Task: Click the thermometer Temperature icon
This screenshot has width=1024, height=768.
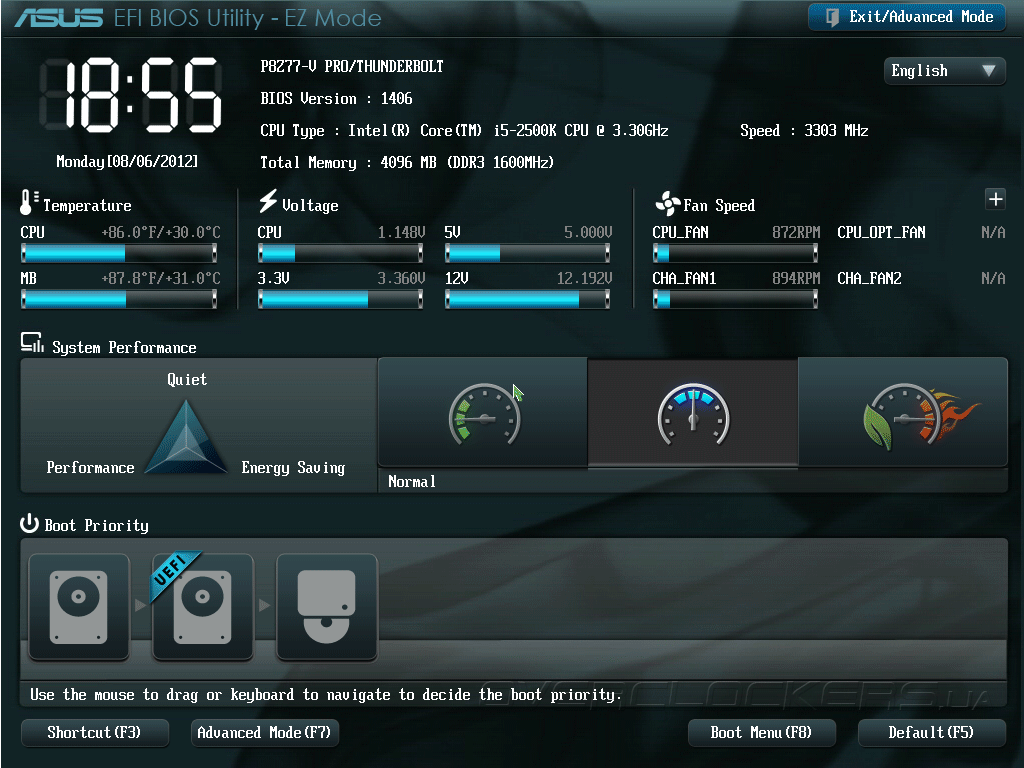Action: coord(28,202)
